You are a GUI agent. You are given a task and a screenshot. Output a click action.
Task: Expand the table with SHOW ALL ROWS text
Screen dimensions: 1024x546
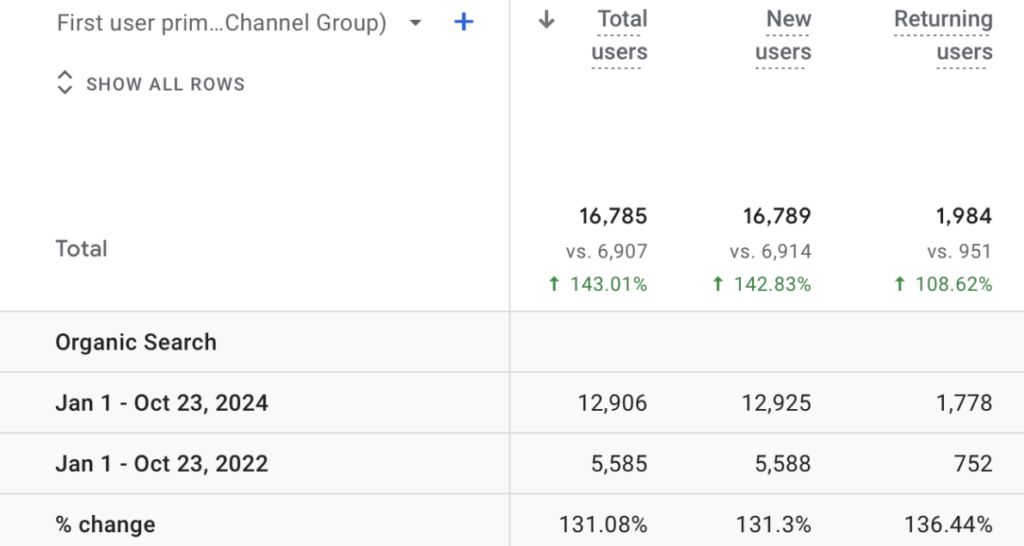click(165, 84)
